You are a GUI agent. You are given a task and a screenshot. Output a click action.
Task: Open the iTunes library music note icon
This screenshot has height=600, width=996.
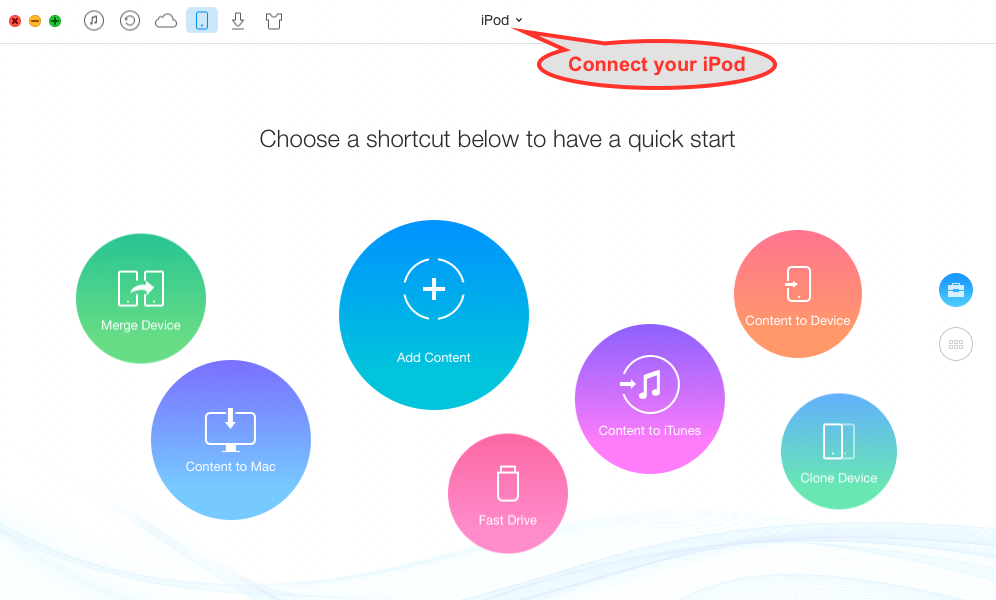(94, 21)
